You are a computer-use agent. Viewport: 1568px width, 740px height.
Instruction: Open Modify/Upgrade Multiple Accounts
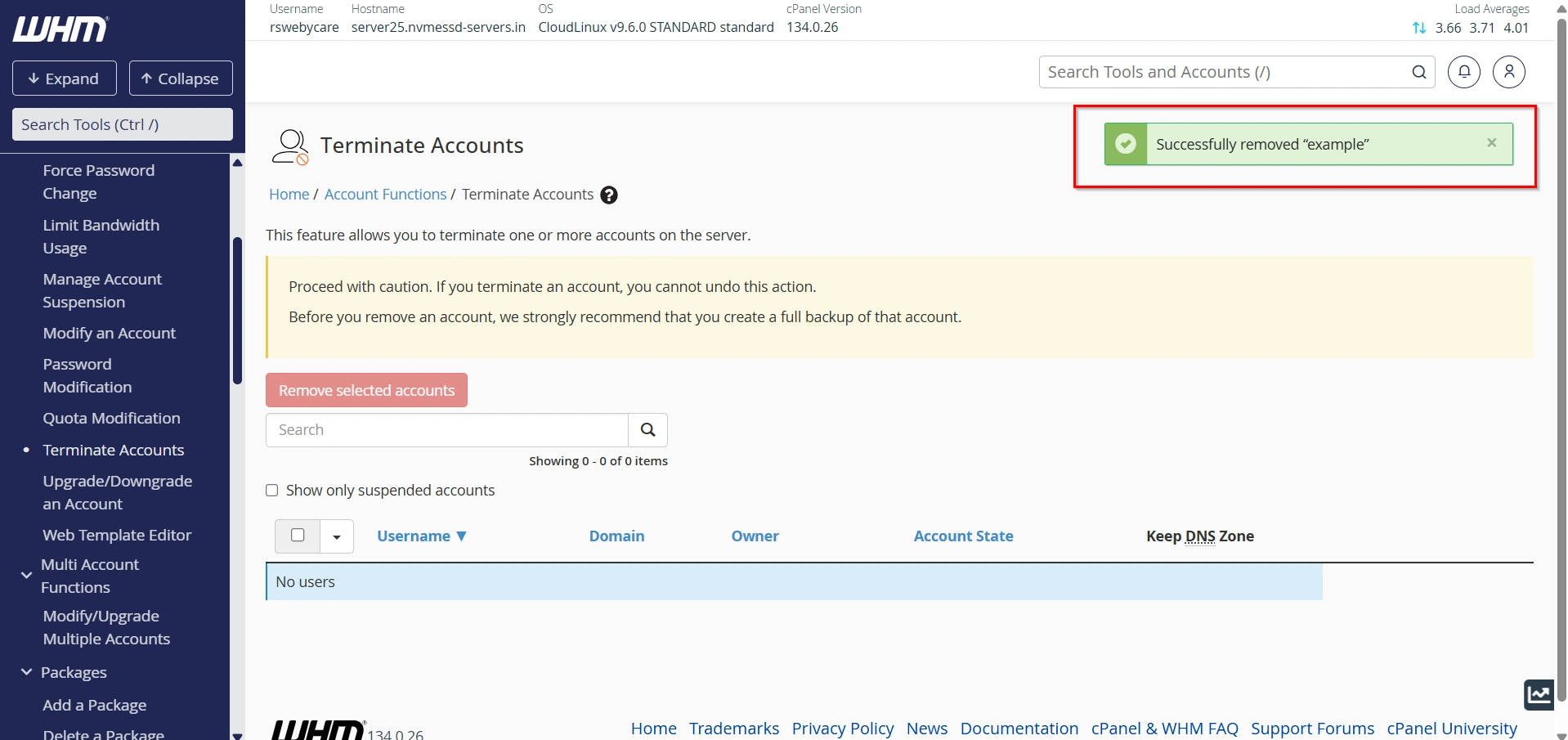(106, 627)
